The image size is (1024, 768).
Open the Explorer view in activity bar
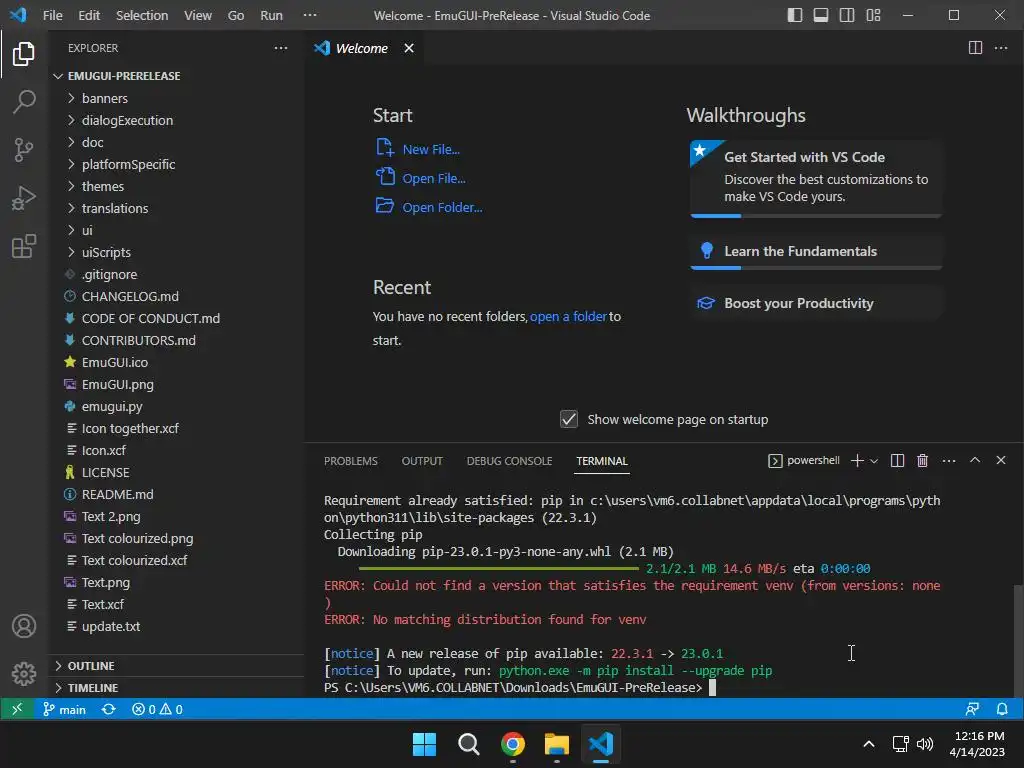coord(24,54)
